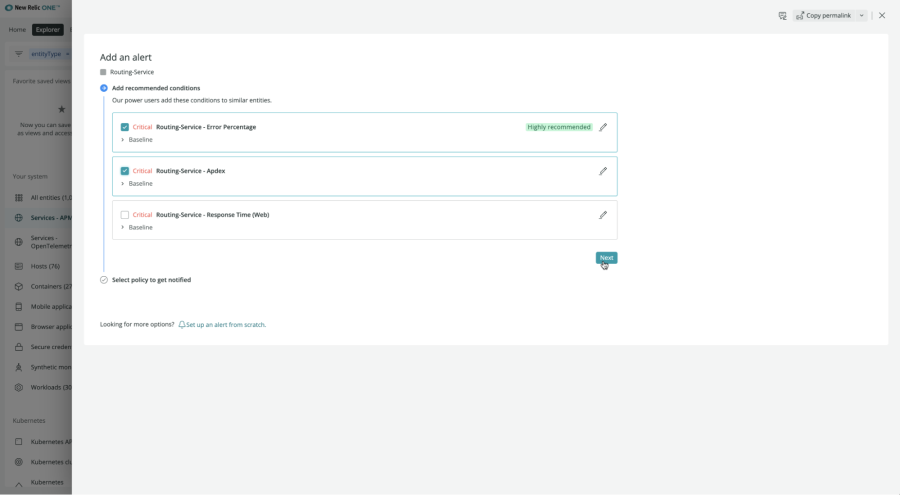Open the Copy permalink dropdown arrow
Image resolution: width=900 pixels, height=495 pixels.
pos(862,16)
